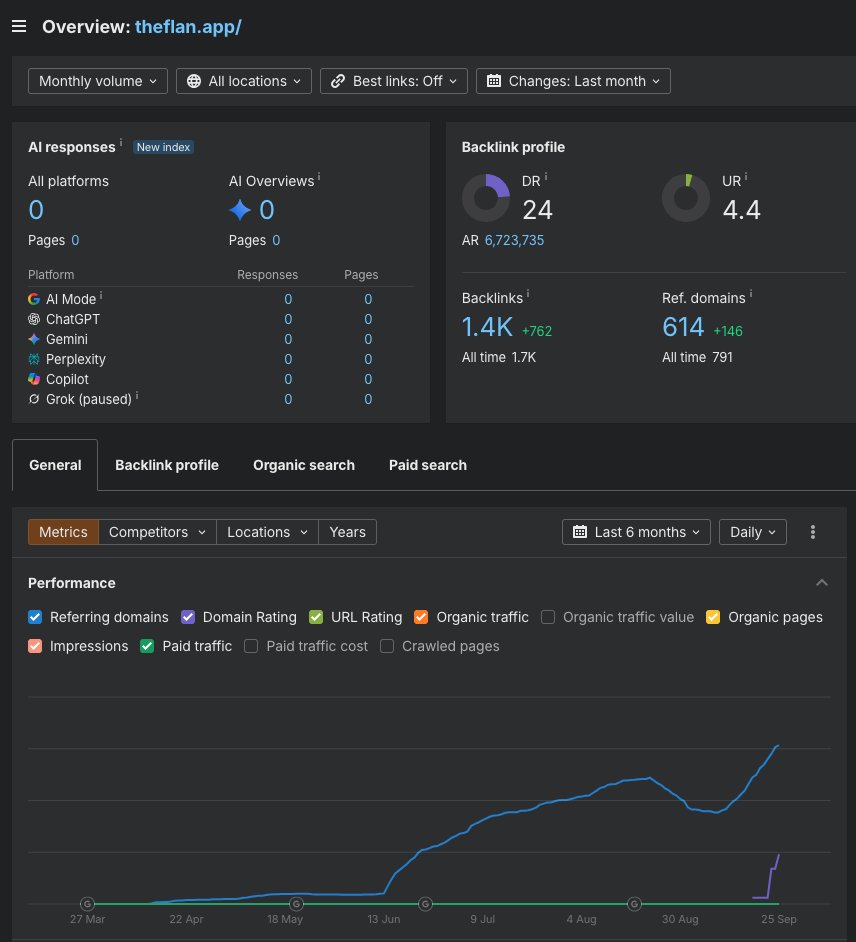Open Backlinks value 1.4K
856x942 pixels.
(x=487, y=327)
